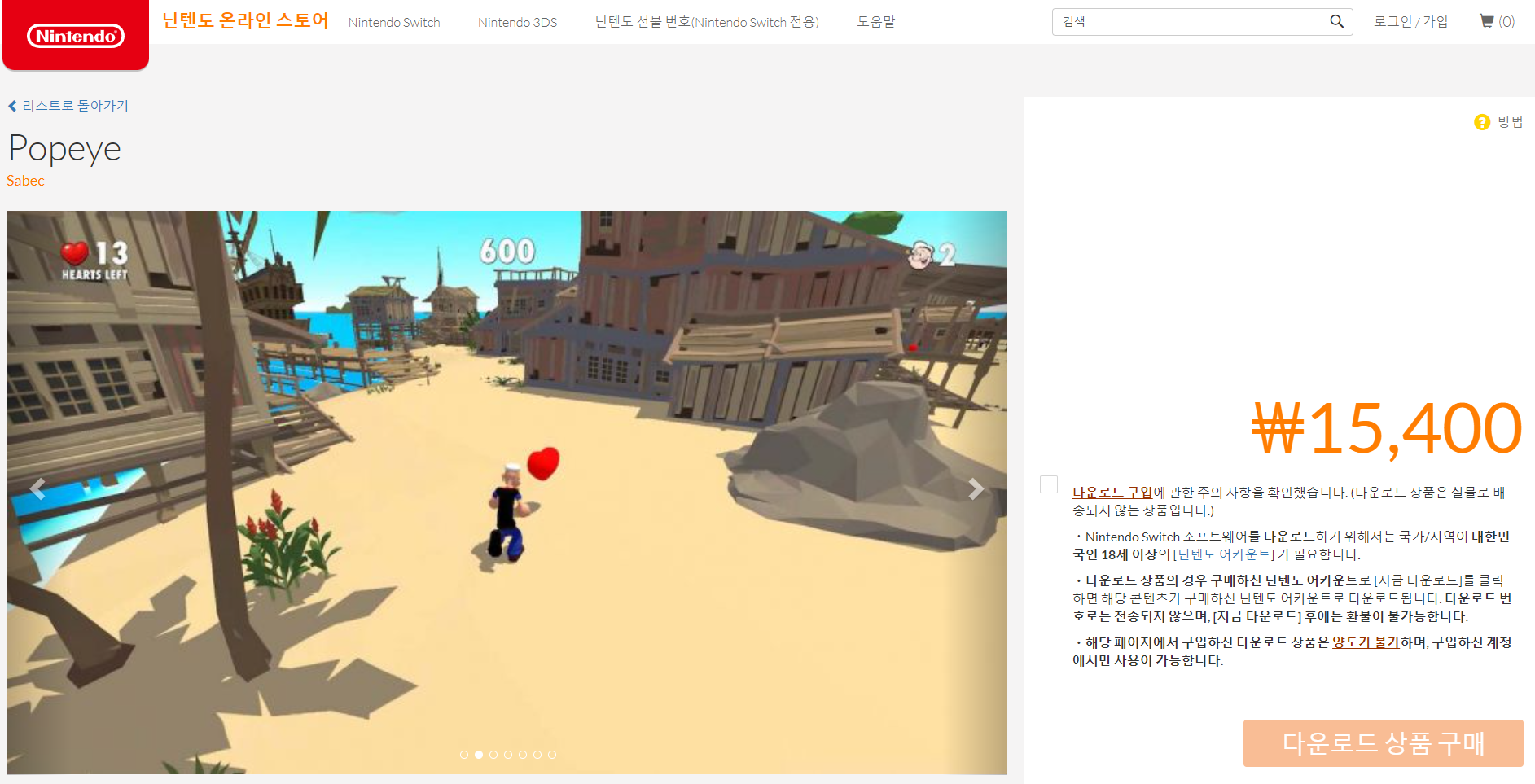Click the Nintendo logo
1535x784 pixels.
tap(76, 36)
